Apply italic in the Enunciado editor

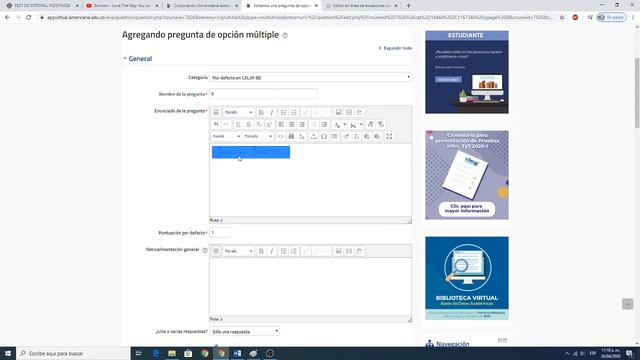pos(272,112)
